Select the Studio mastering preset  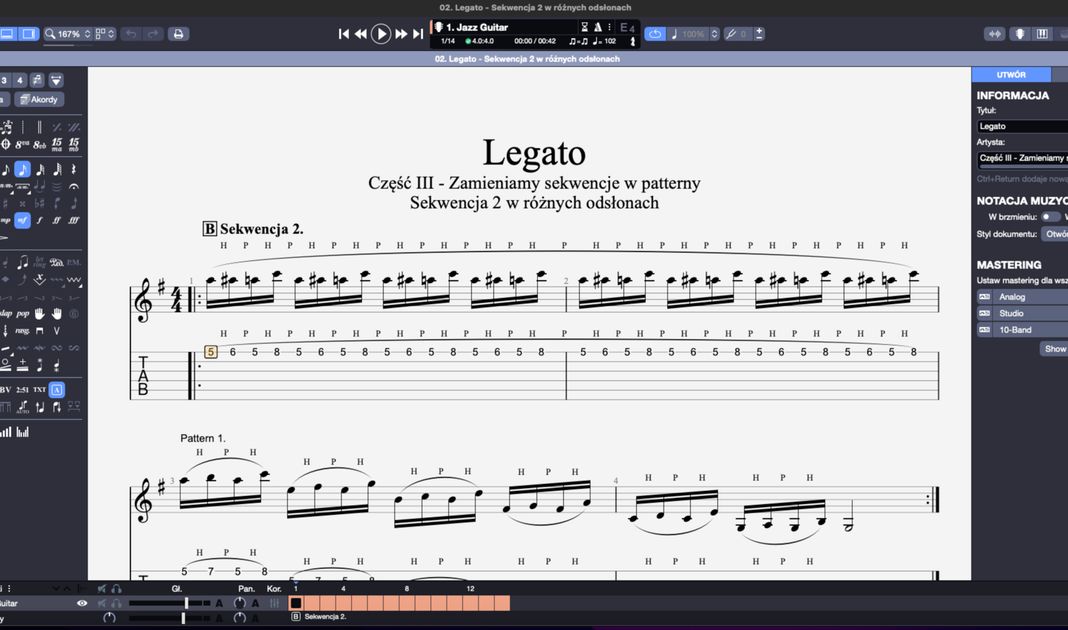(1012, 313)
